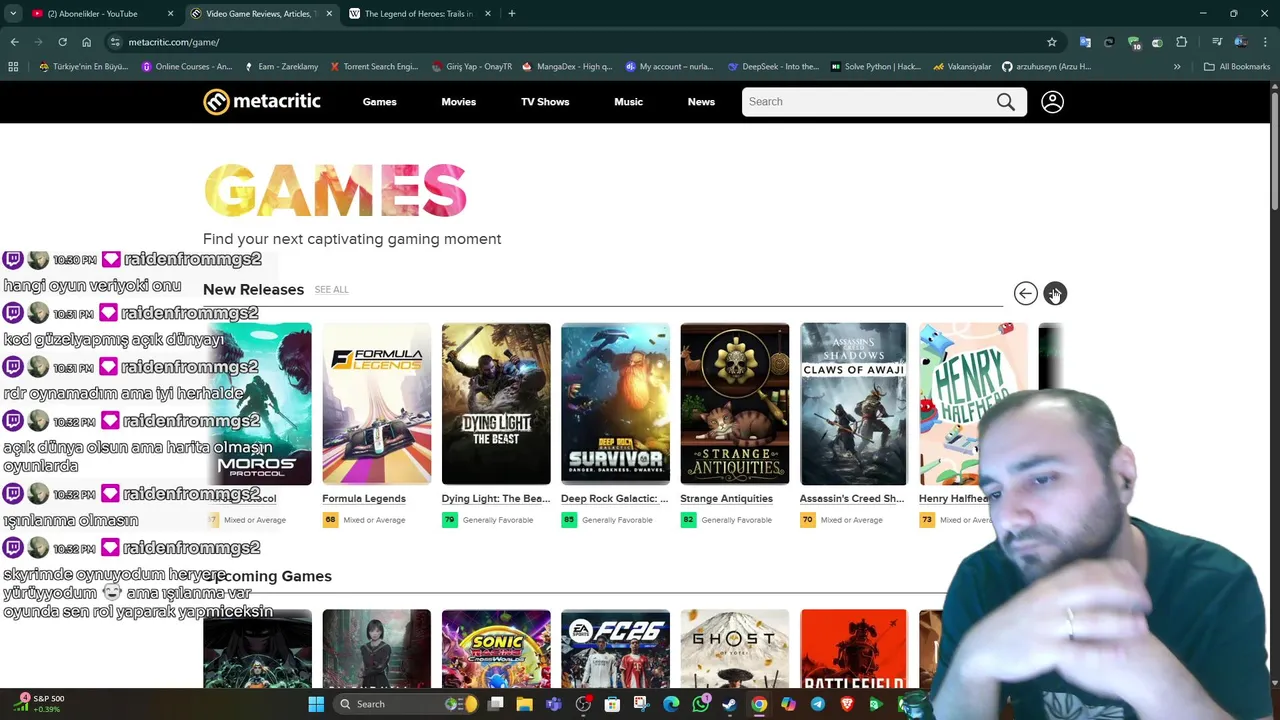Open the DeepSeek bookmark
The image size is (1280, 720).
(773, 67)
